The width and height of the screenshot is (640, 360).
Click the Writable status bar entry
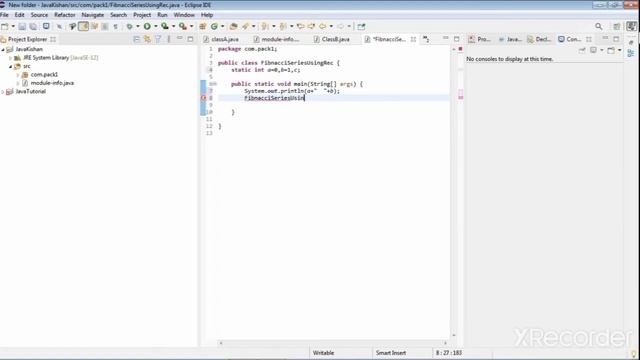(x=323, y=353)
